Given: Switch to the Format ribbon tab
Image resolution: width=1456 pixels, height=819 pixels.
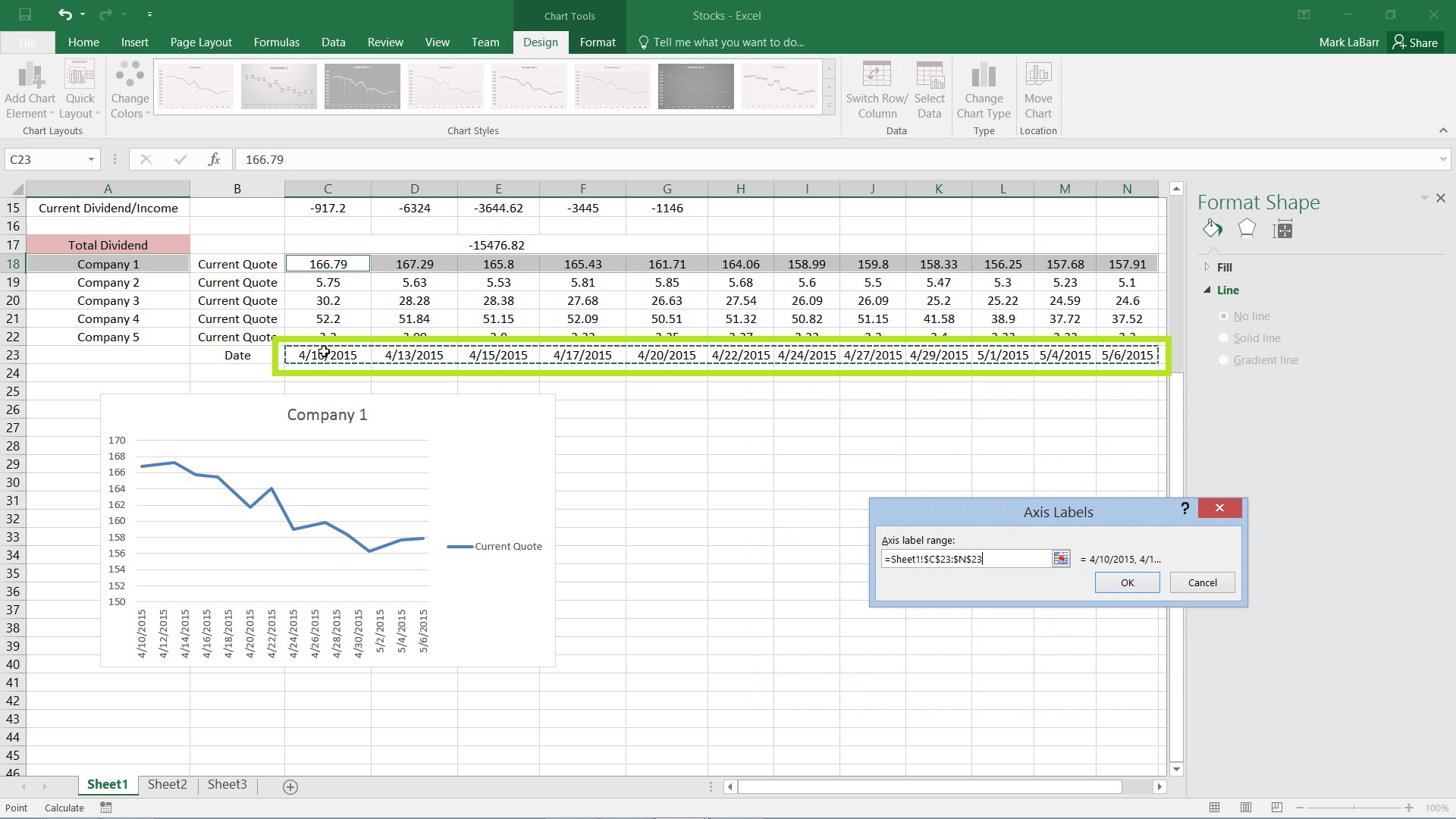Looking at the screenshot, I should tap(597, 42).
